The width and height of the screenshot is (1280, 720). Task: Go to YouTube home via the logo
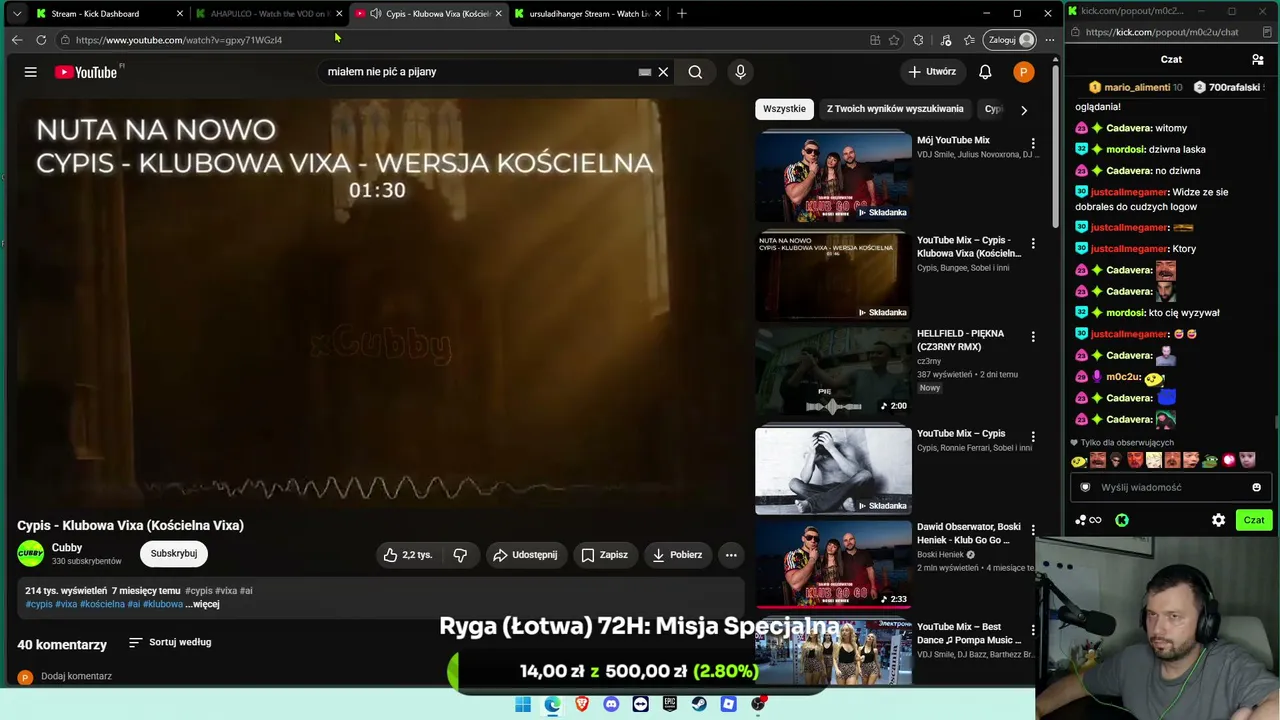(87, 72)
